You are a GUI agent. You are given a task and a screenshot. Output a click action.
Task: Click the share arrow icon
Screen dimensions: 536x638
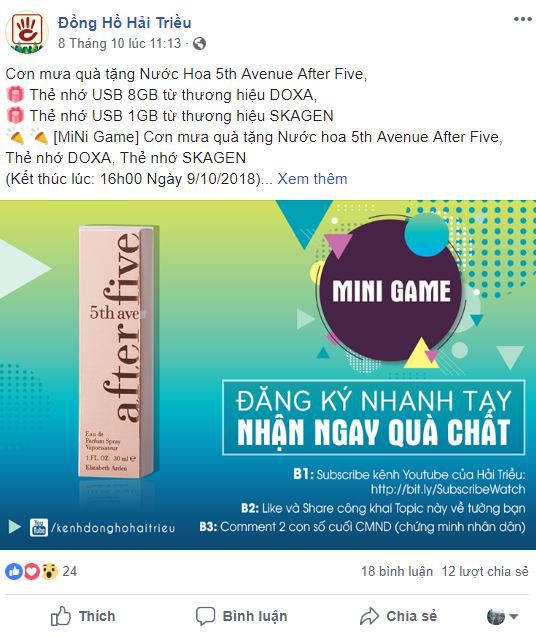click(369, 616)
